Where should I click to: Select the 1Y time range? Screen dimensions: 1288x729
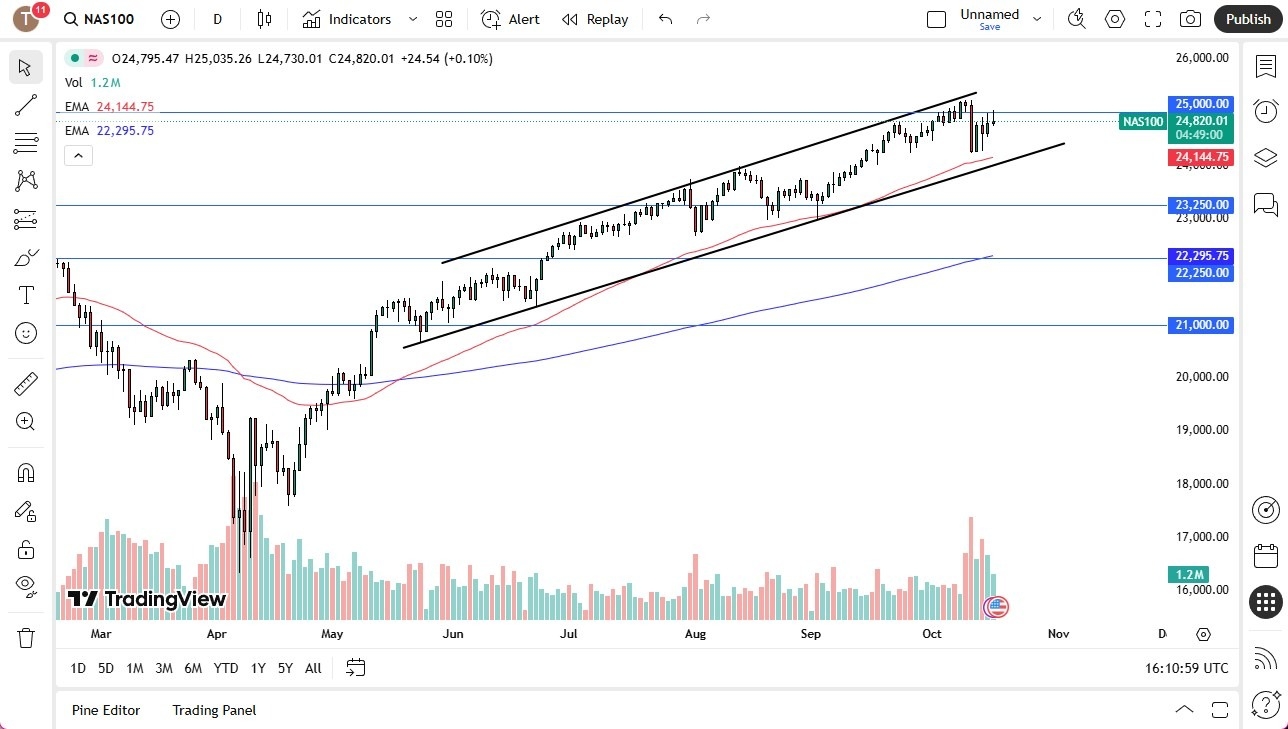click(x=257, y=667)
